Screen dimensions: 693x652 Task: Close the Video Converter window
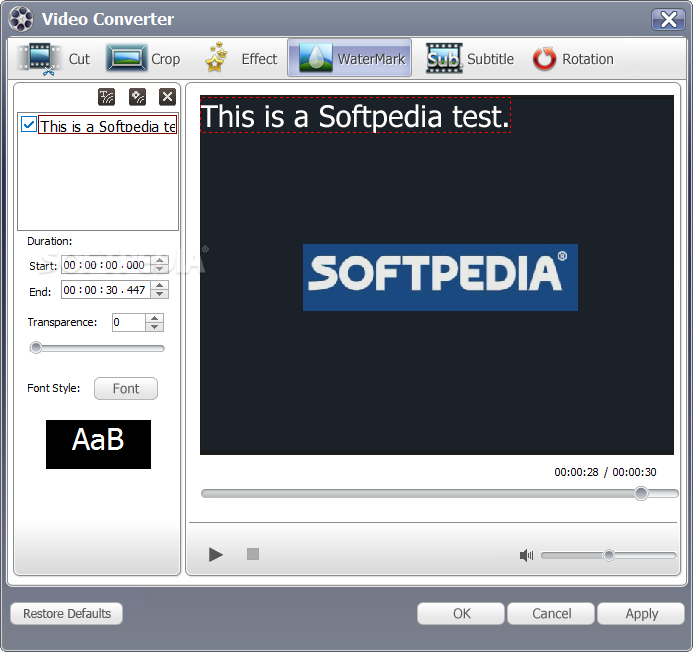coord(668,19)
